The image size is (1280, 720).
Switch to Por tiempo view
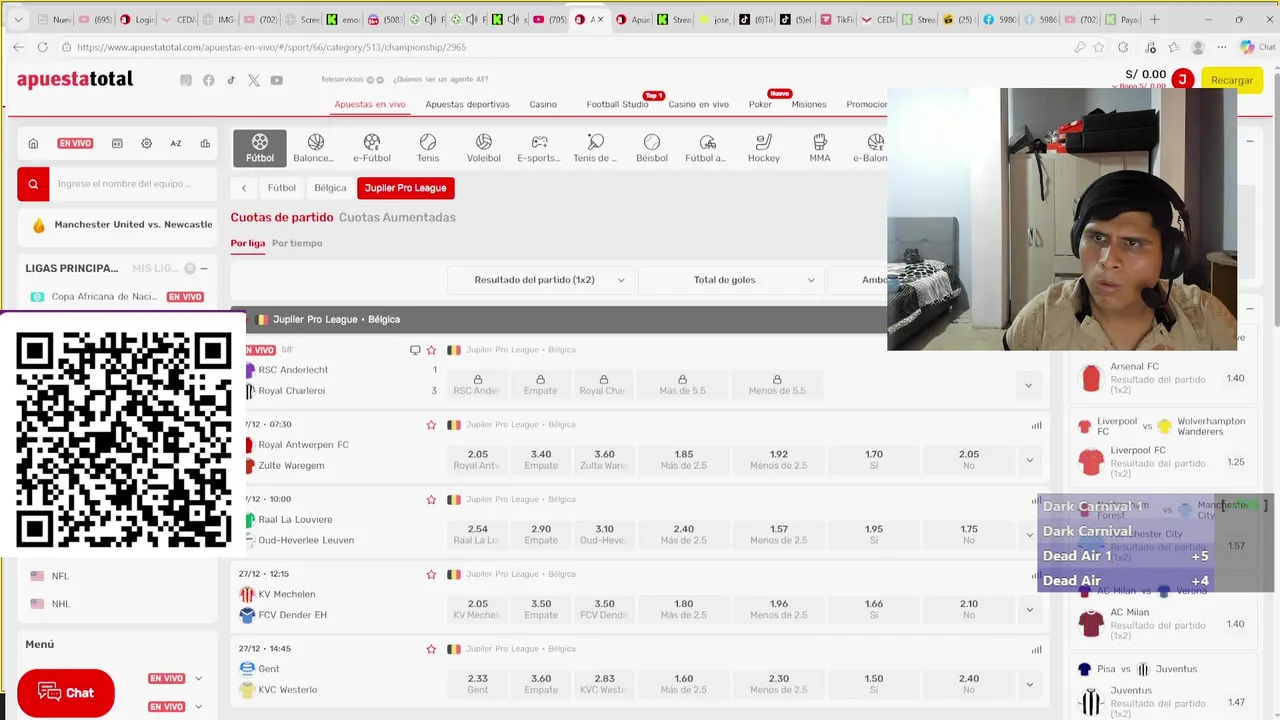click(297, 243)
